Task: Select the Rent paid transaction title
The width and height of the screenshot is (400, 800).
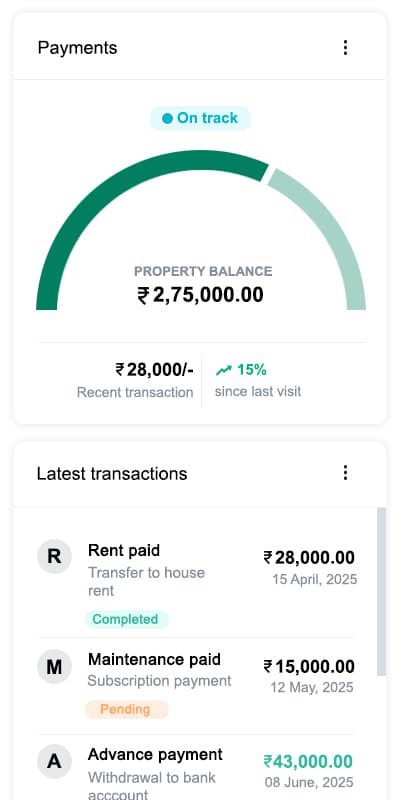Action: pos(124,551)
